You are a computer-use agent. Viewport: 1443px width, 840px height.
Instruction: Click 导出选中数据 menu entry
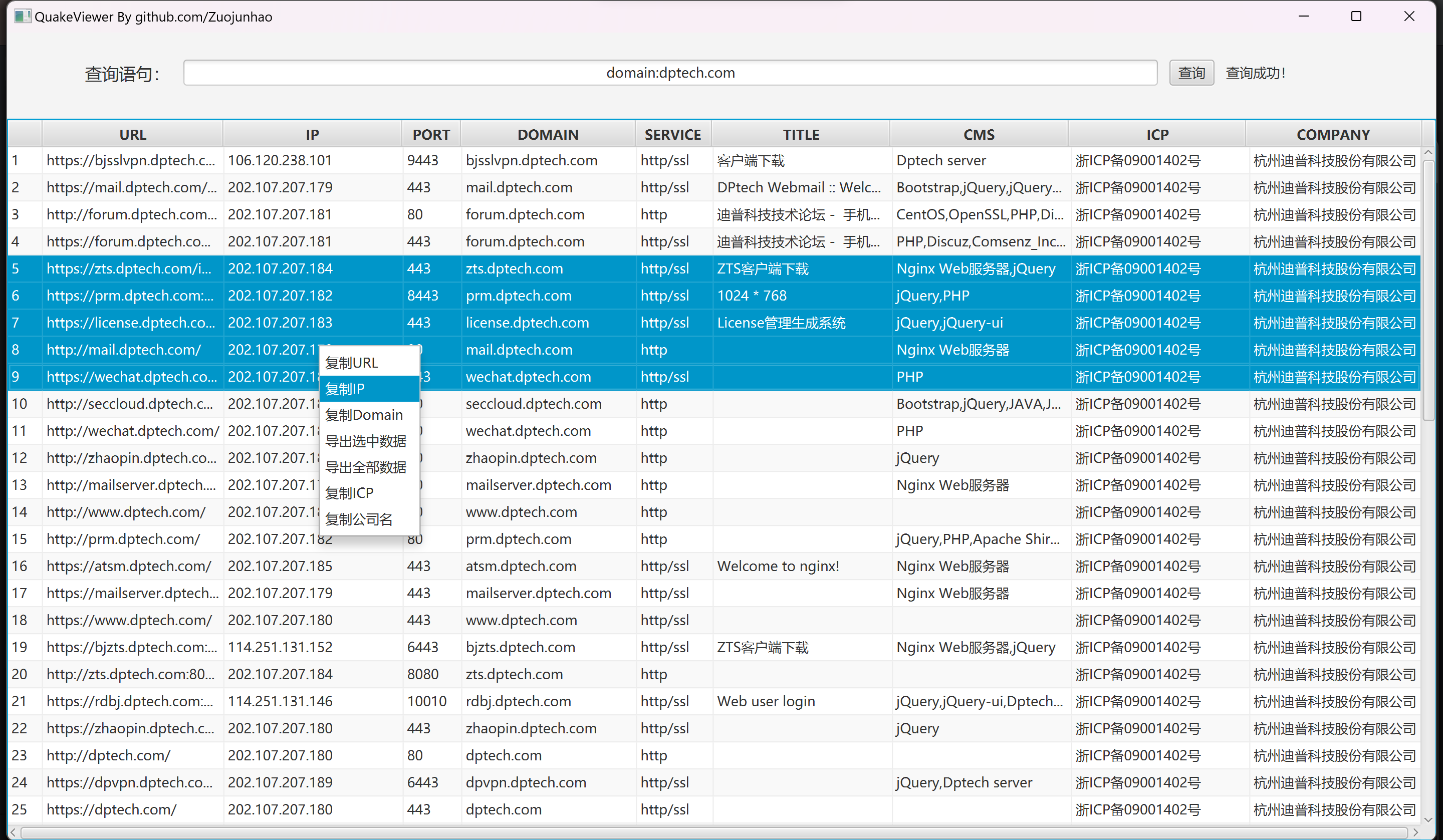[366, 441]
